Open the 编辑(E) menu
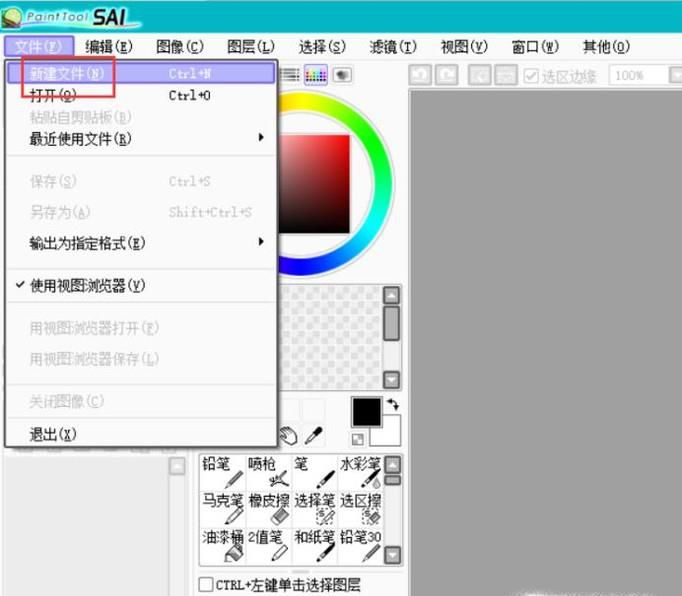This screenshot has height=596, width=682. click(x=109, y=47)
